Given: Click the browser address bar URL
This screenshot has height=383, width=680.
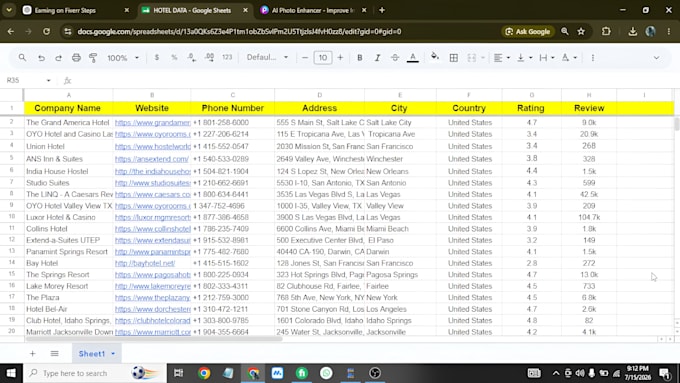Looking at the screenshot, I should coord(239,31).
